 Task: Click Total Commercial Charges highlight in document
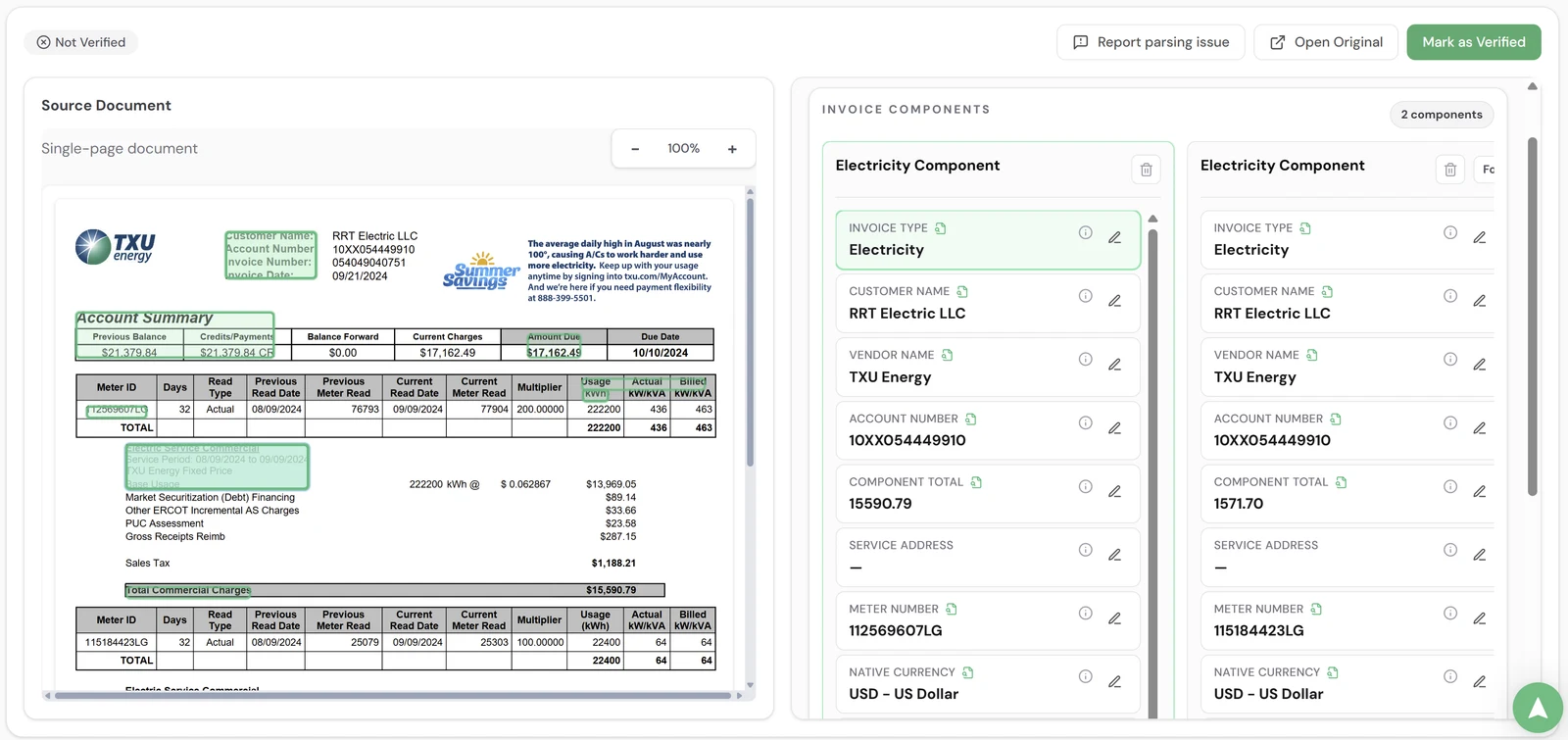188,591
